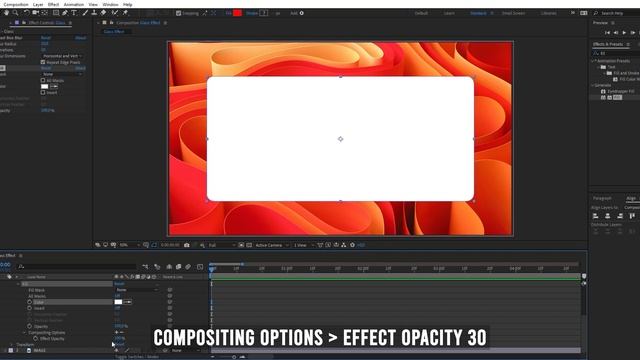Image resolution: width=640 pixels, height=360 pixels.
Task: Click Reset for the Fast Box Blur effect
Action: tap(46, 38)
